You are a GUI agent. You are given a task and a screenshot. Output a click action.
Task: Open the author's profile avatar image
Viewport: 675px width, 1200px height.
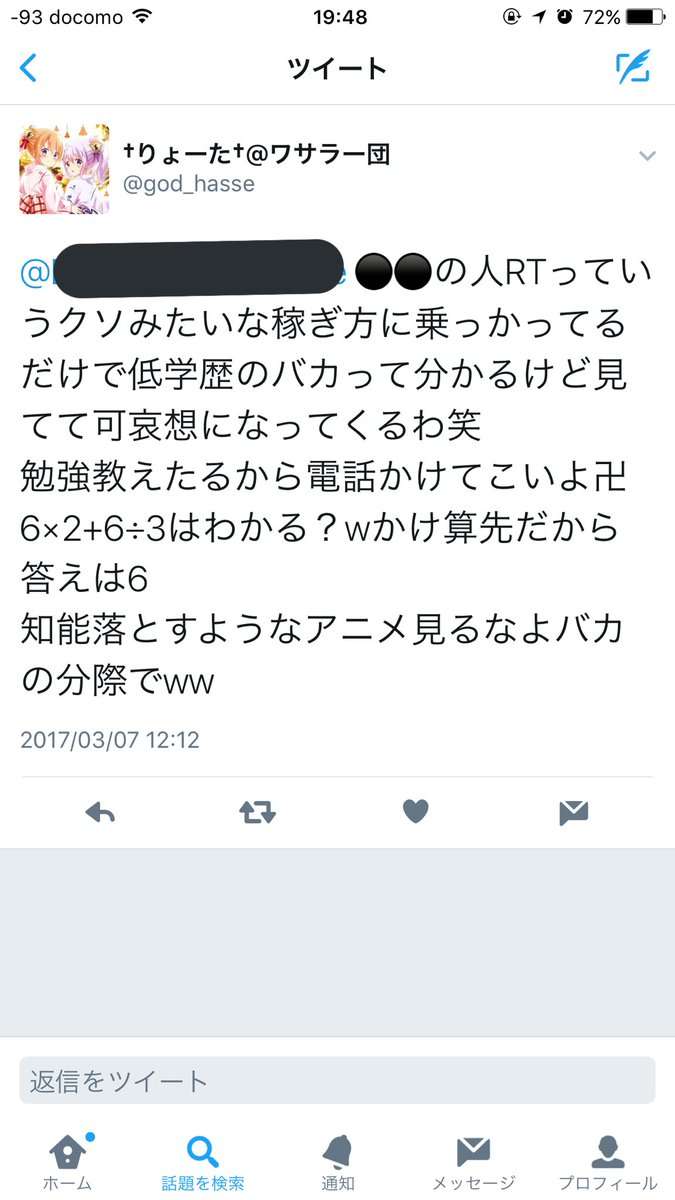(x=64, y=170)
